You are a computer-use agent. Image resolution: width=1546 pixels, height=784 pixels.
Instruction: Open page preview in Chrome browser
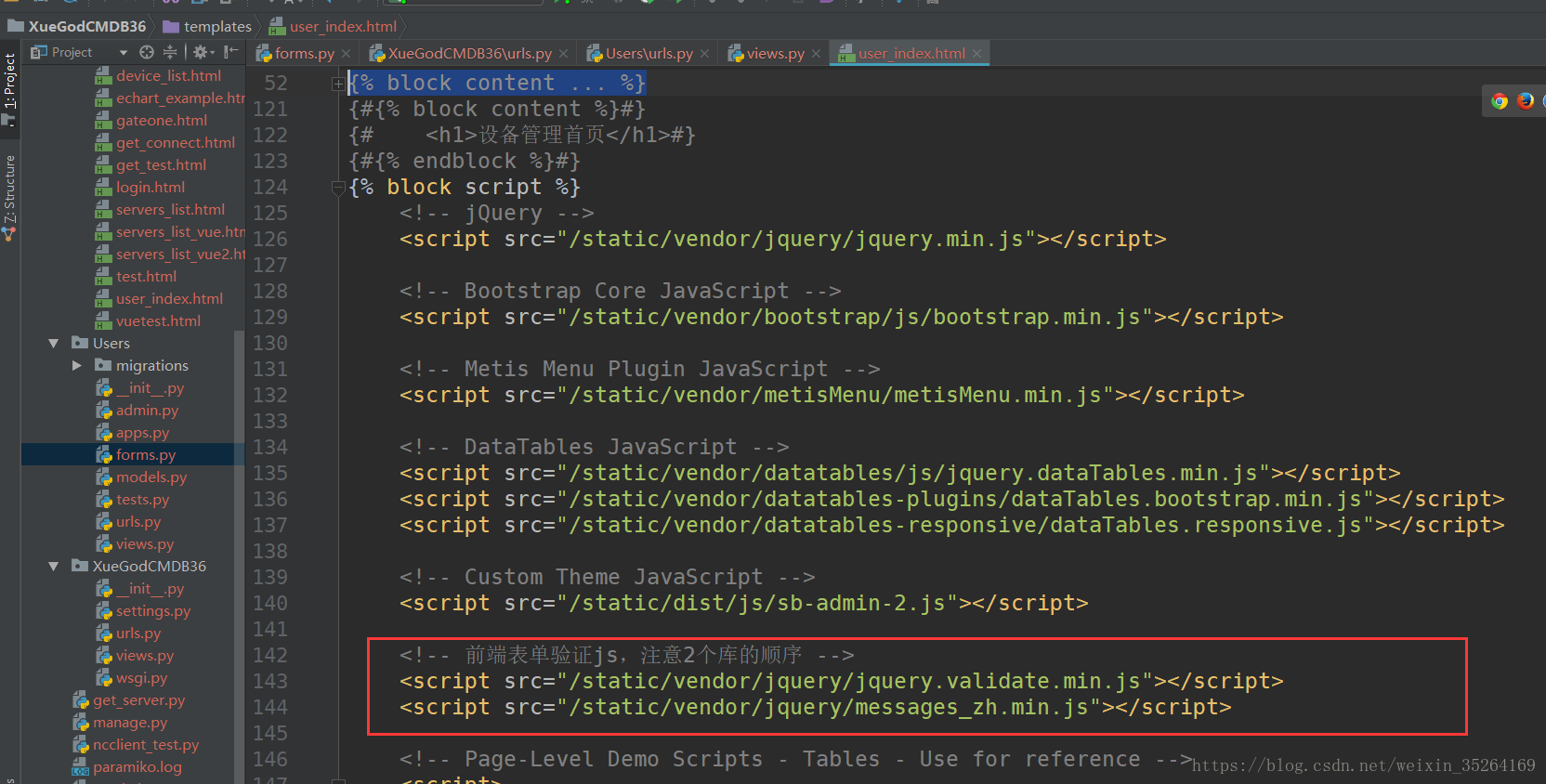click(1500, 101)
